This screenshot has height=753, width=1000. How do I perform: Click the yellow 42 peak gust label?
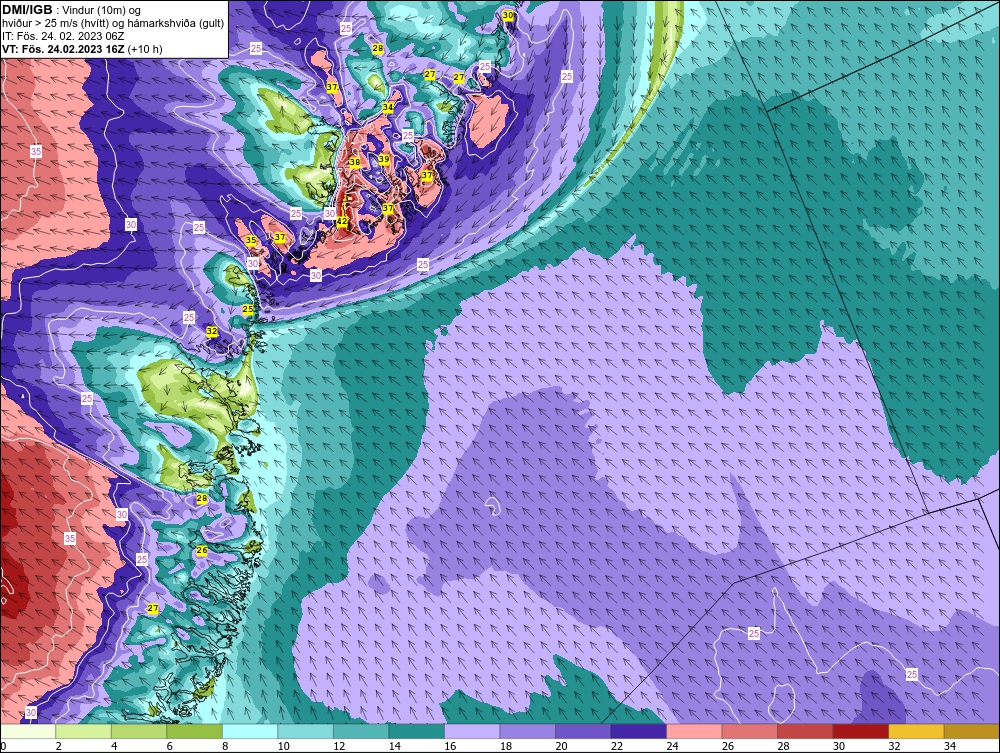(x=342, y=221)
